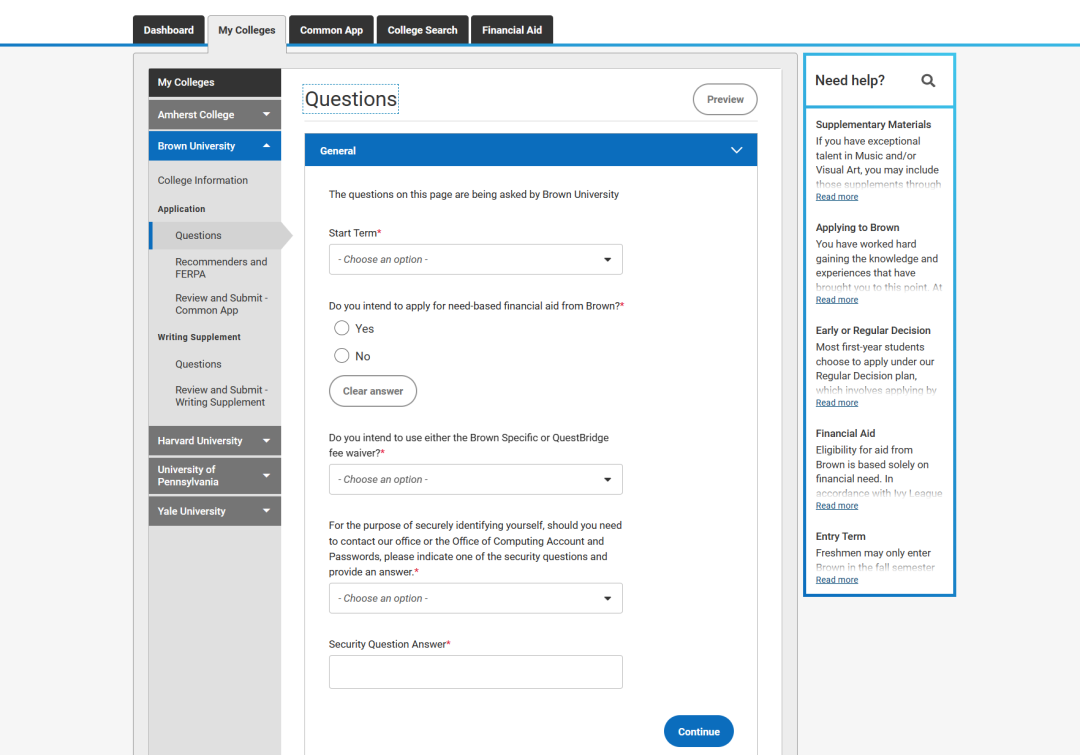This screenshot has height=755, width=1080.
Task: Open the Common App tab
Action: point(331,30)
